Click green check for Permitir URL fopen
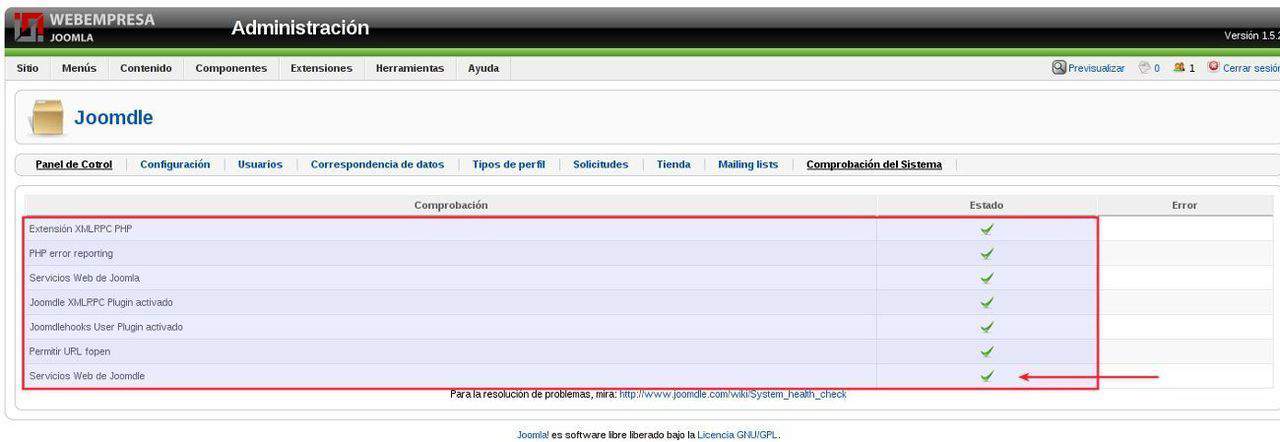This screenshot has height=442, width=1280. [x=987, y=351]
